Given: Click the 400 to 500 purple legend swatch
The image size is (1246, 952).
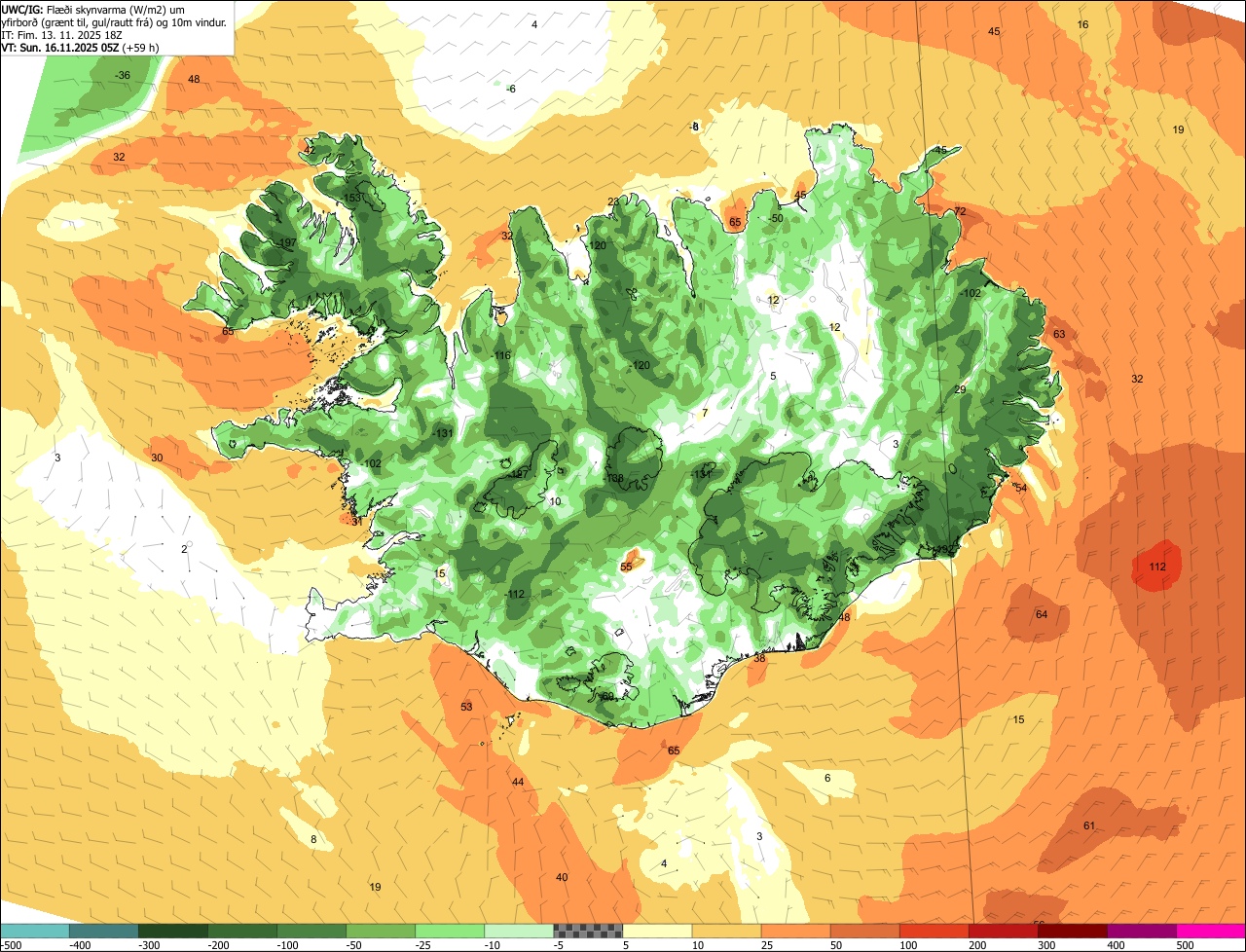Looking at the screenshot, I should (x=1141, y=930).
